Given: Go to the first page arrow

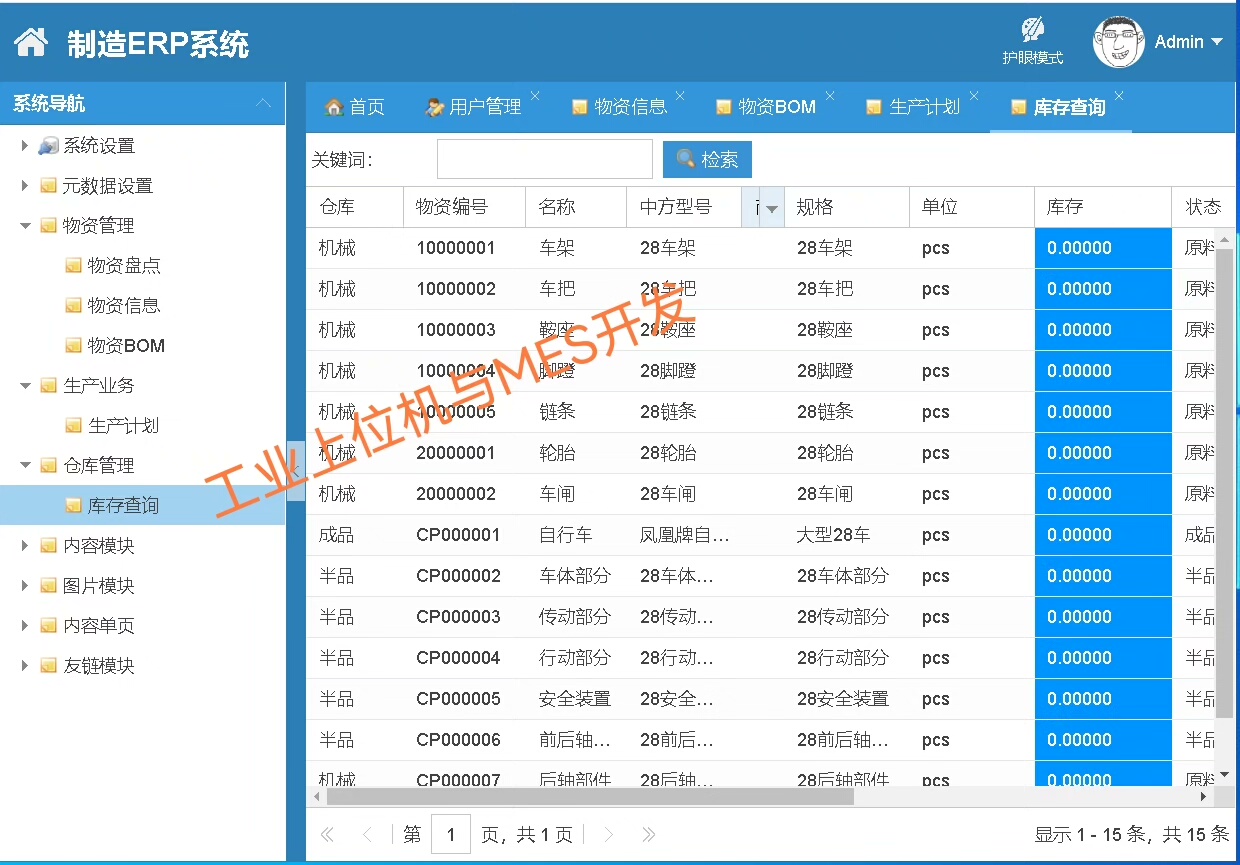Looking at the screenshot, I should click(326, 834).
